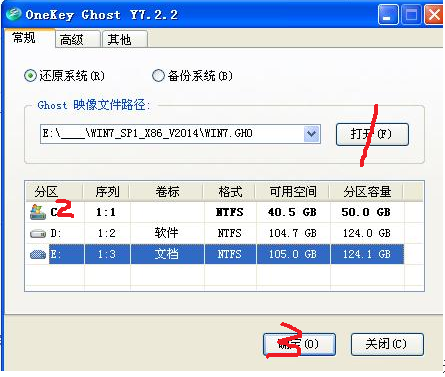The height and width of the screenshot is (377, 445).
Task: Expand the Ghost image path dropdown arrow
Action: pyautogui.click(x=312, y=134)
